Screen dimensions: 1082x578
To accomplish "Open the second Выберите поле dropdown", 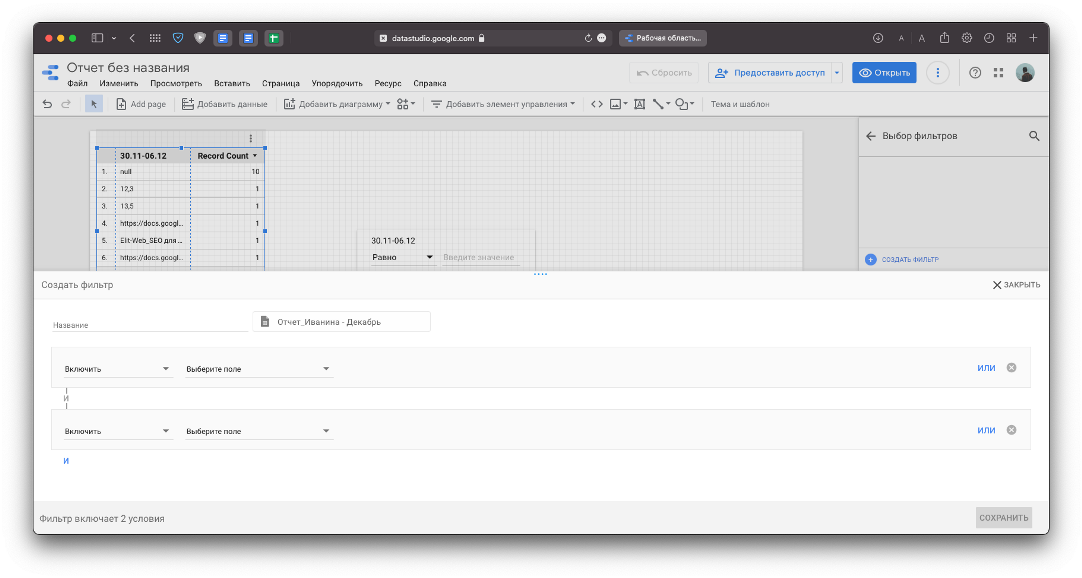I will (x=258, y=431).
